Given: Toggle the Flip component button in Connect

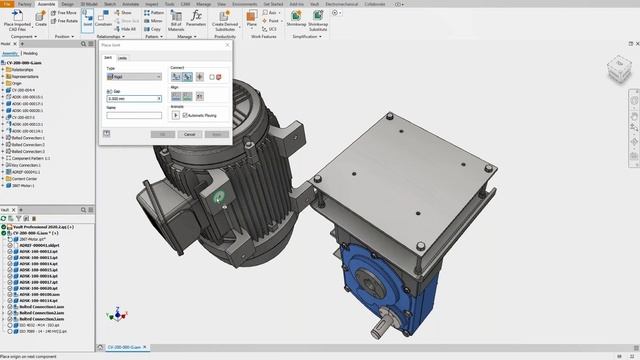Looking at the screenshot, I should 200,77.
